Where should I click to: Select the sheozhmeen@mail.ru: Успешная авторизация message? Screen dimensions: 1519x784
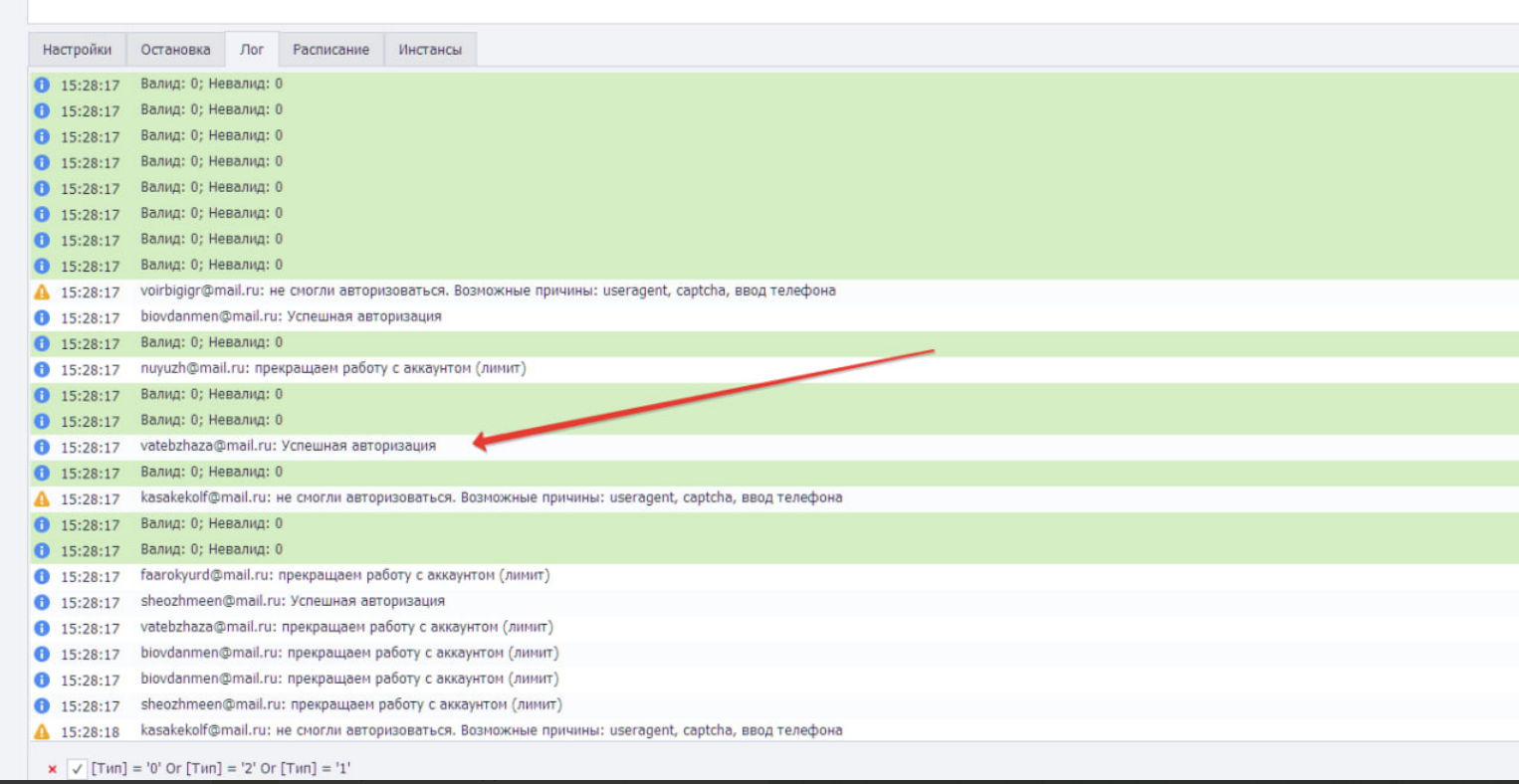tap(293, 601)
